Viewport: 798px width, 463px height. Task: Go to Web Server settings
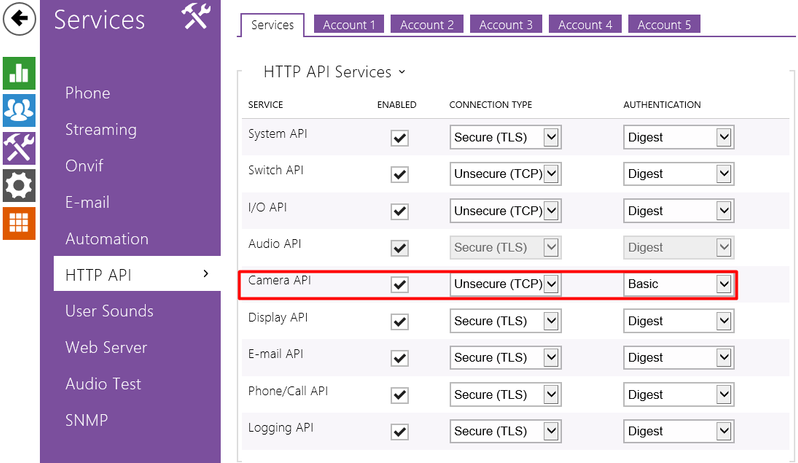coord(106,348)
